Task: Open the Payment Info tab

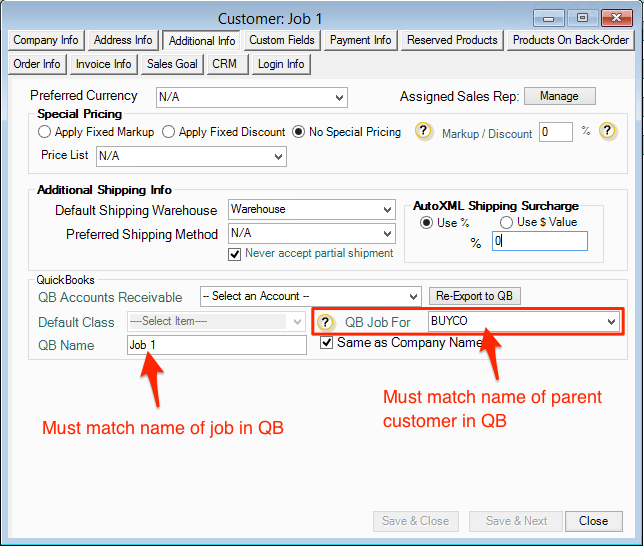Action: click(360, 40)
